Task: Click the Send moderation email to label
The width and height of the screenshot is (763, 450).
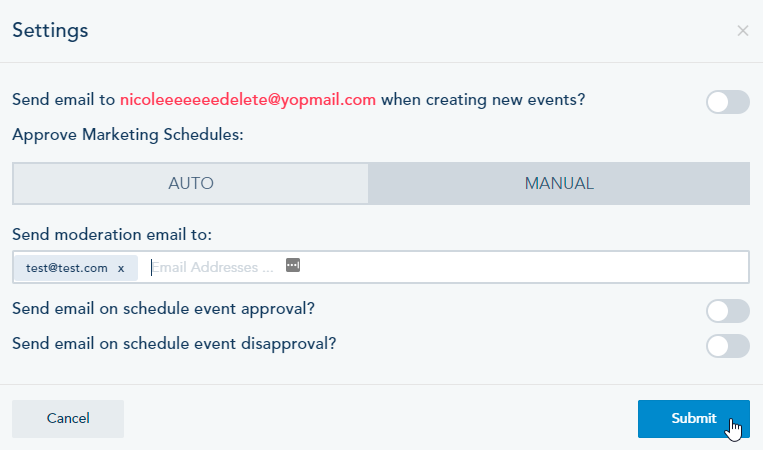Action: pyautogui.click(x=112, y=234)
